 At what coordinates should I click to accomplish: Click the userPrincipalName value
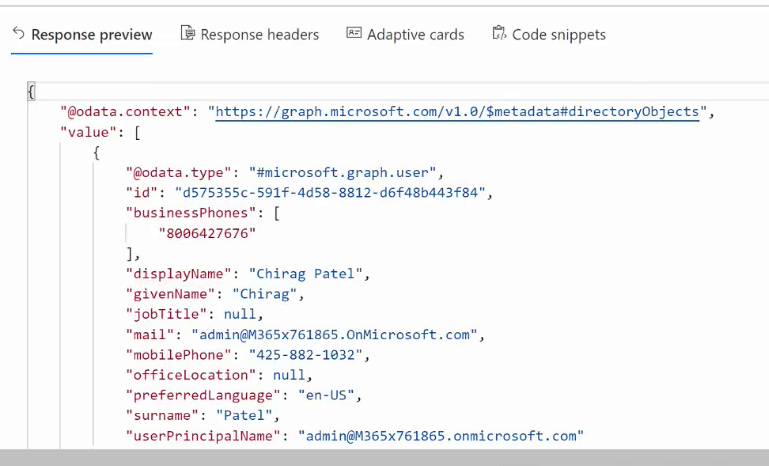(441, 436)
